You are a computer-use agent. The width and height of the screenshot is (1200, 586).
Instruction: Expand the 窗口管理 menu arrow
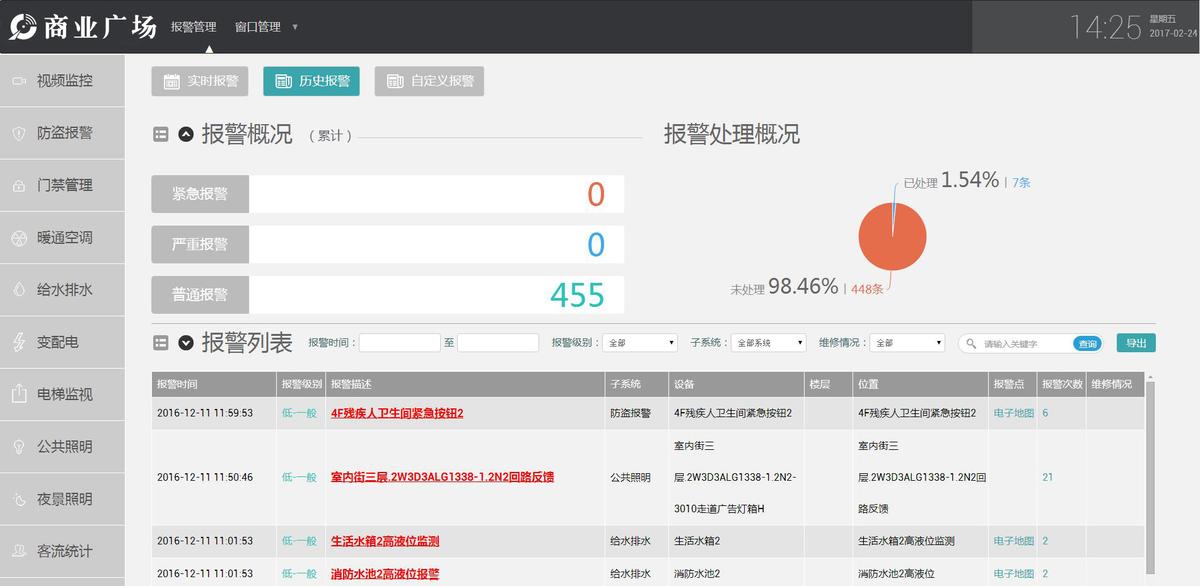point(293,27)
